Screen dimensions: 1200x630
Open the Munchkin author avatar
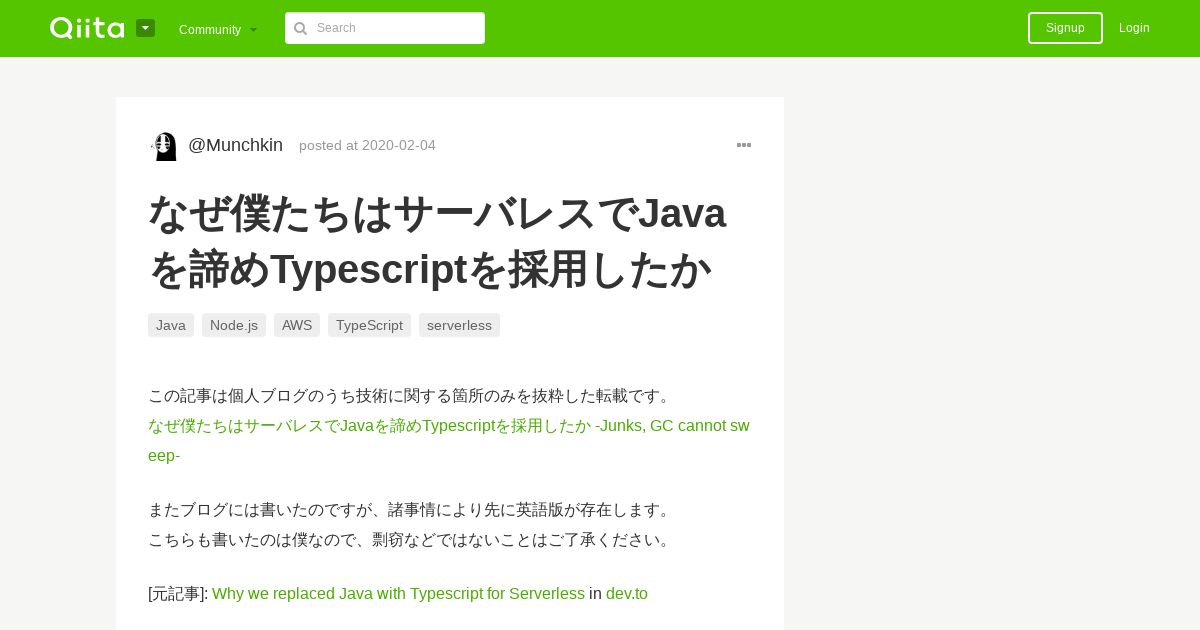coord(164,146)
